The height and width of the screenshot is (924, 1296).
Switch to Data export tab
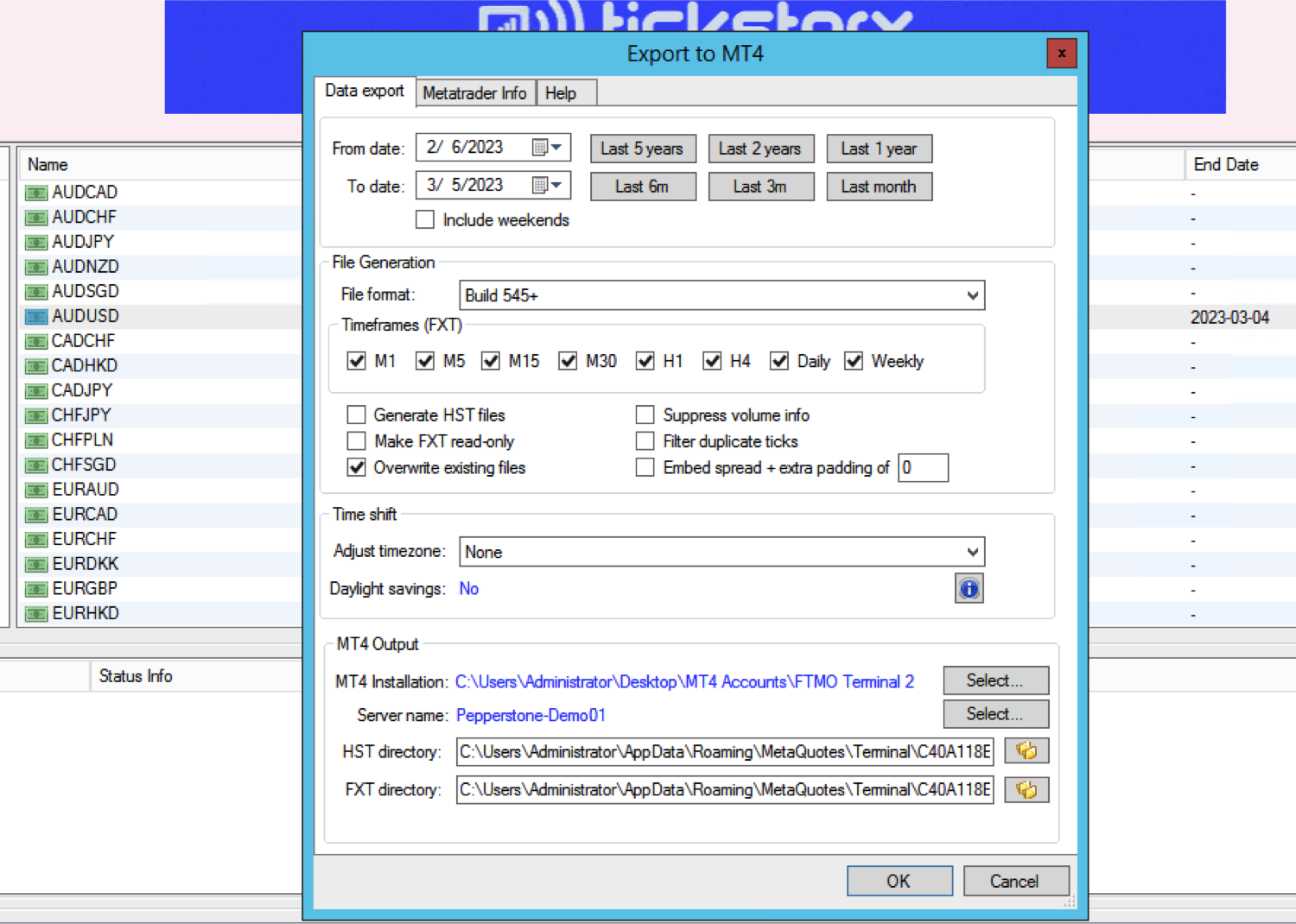click(365, 92)
